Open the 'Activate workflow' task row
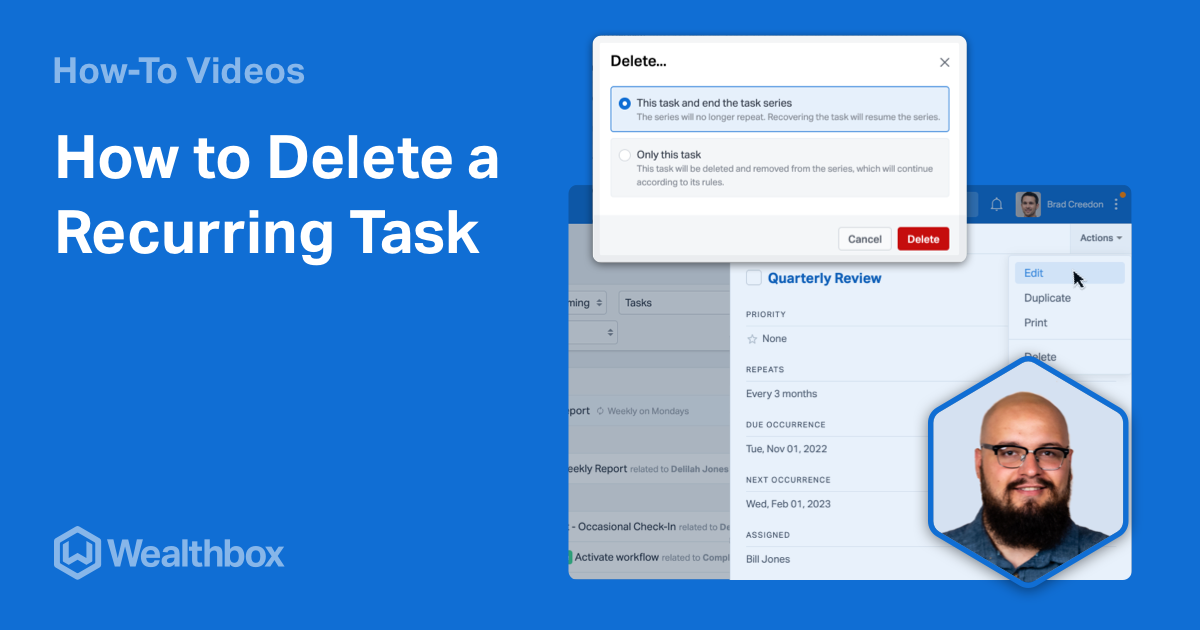Screen dimensions: 1200x630 point(650,557)
